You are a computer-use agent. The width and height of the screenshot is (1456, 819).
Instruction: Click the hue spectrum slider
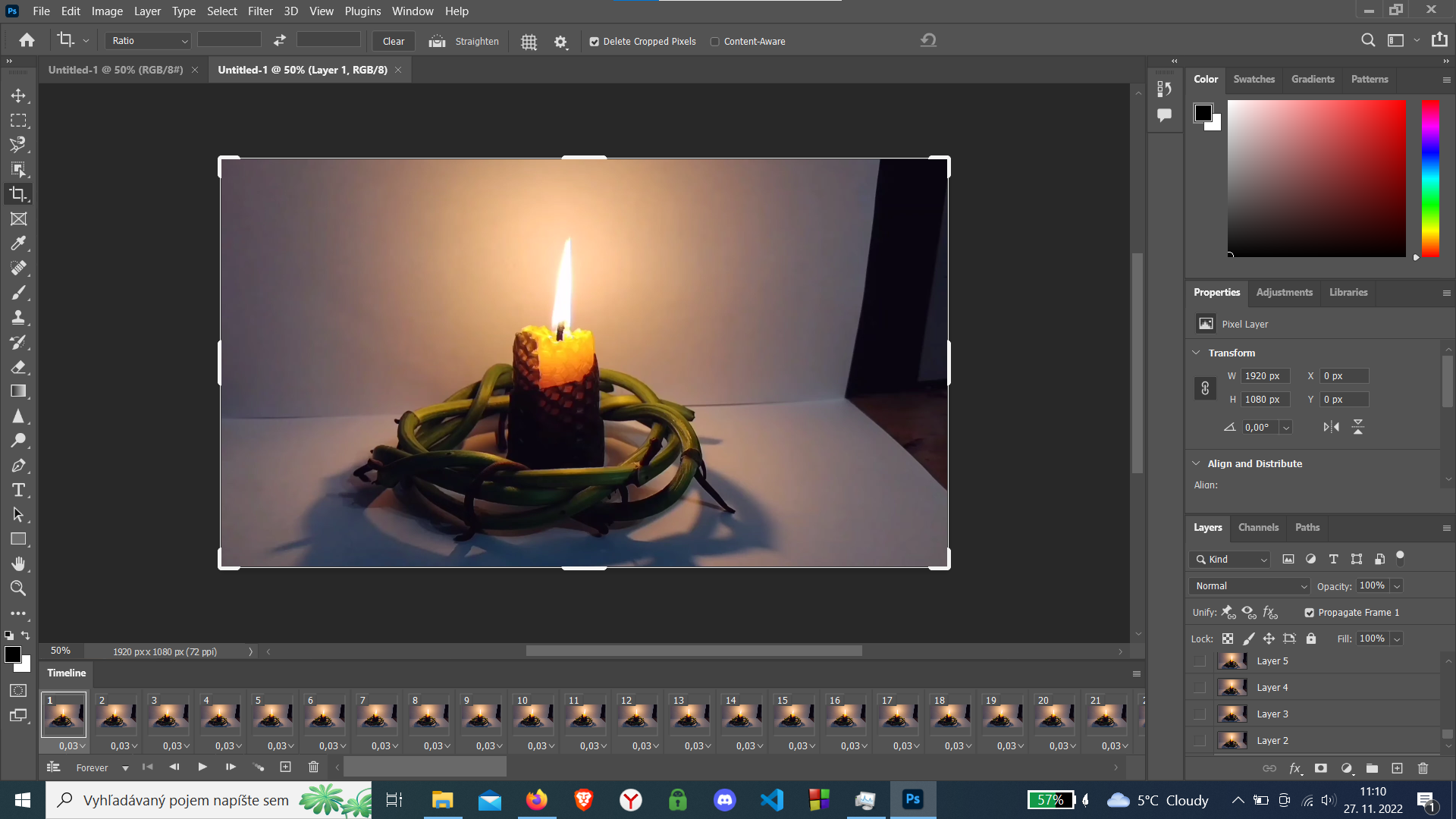tap(1430, 178)
